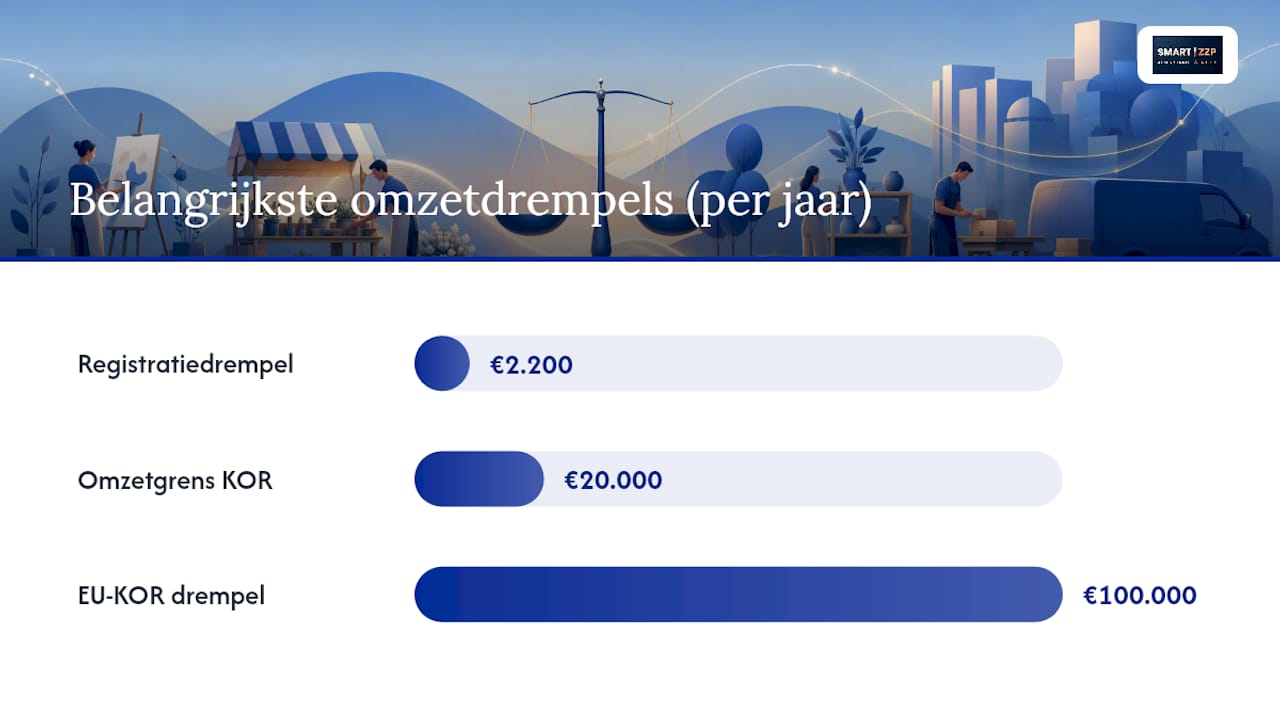Click the full EU-KOR drempel bar
1280x720 pixels.
[x=738, y=594]
